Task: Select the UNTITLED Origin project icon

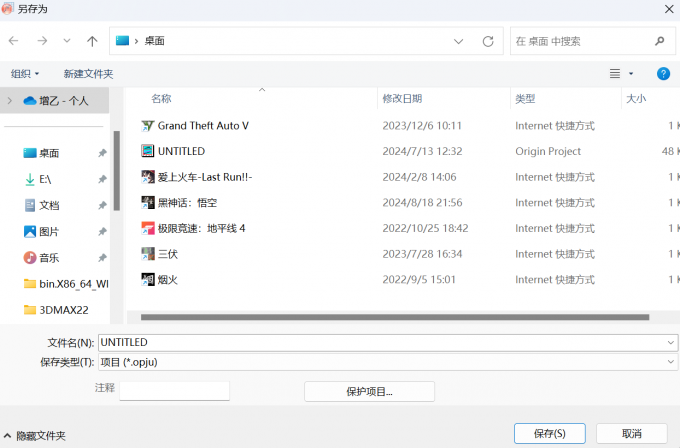Action: pos(148,151)
